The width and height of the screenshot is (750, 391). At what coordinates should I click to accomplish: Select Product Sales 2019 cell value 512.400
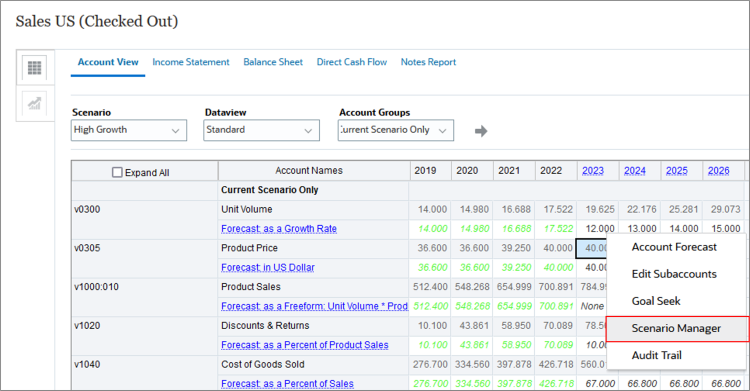point(430,287)
